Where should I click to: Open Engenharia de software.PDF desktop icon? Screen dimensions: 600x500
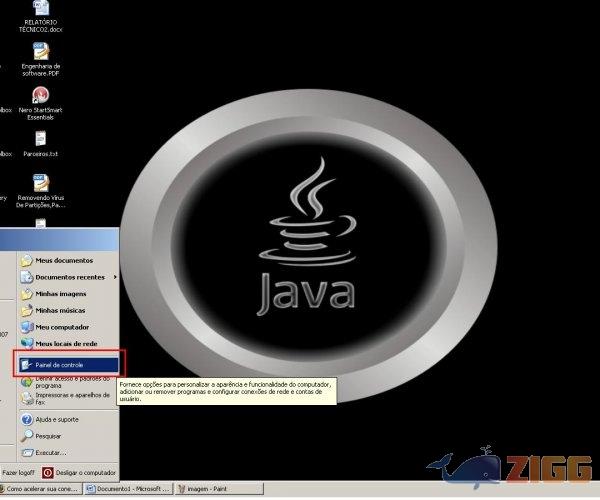pos(41,59)
